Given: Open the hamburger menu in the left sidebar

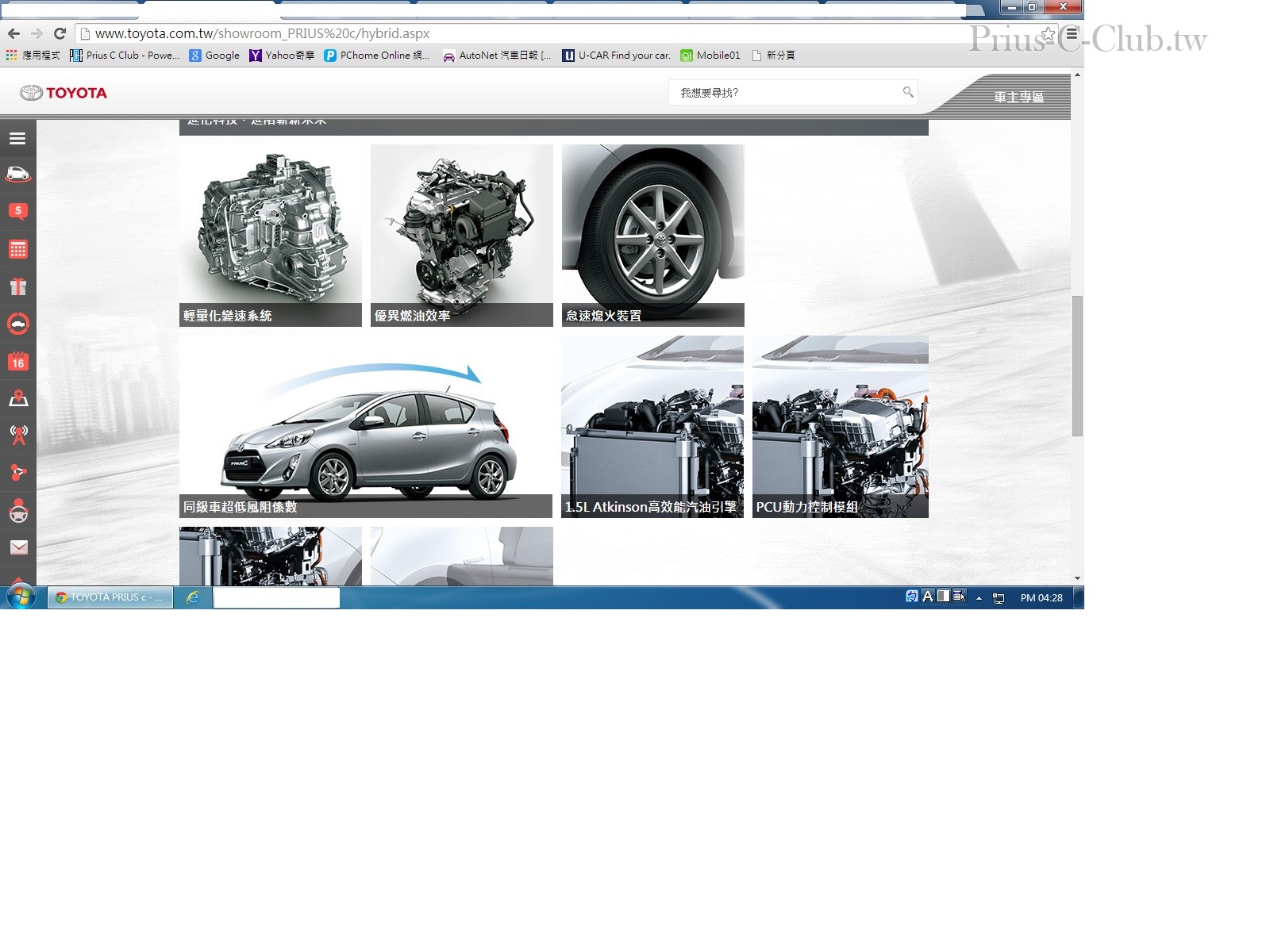Looking at the screenshot, I should pyautogui.click(x=17, y=138).
